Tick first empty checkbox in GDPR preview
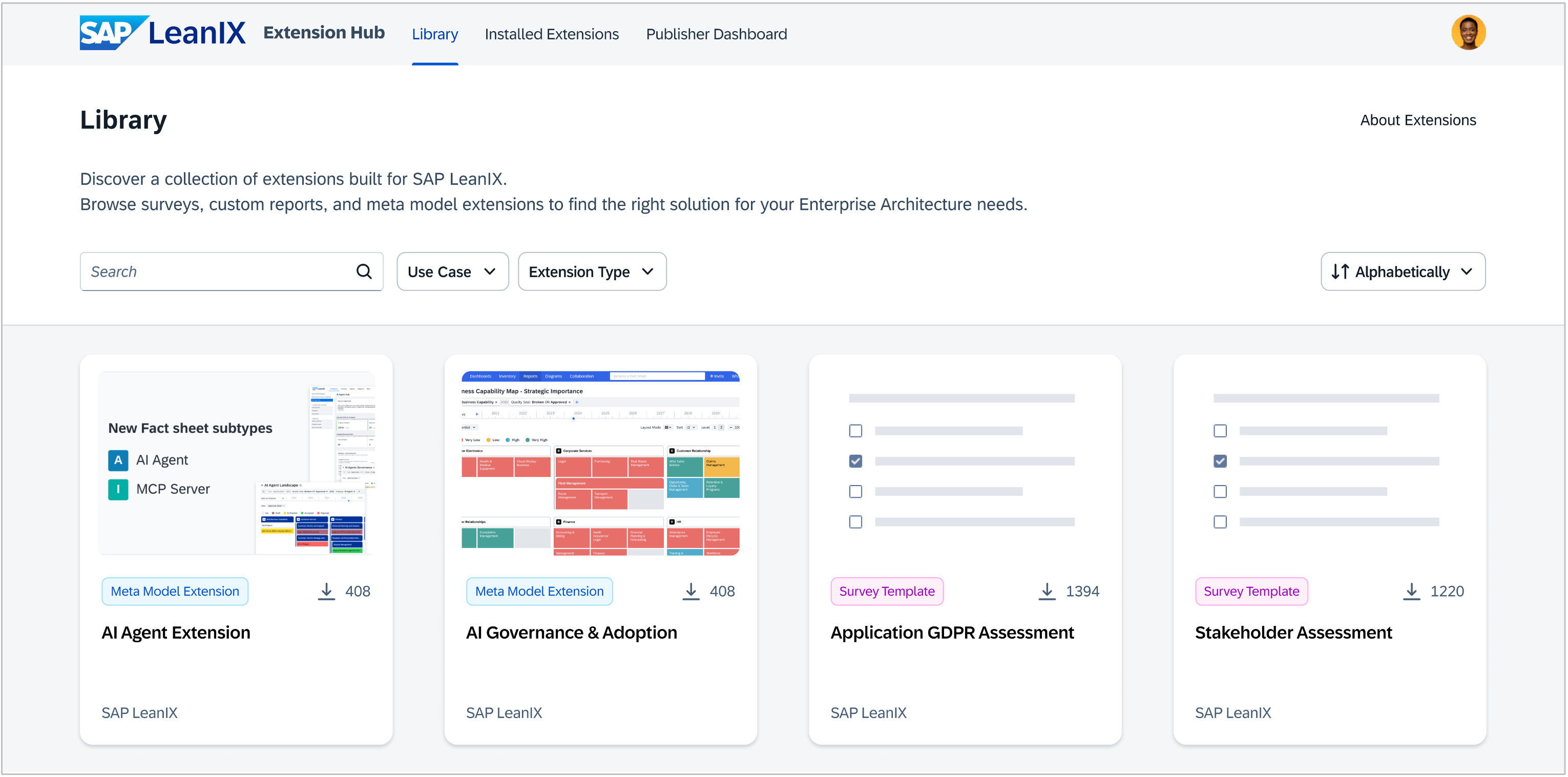The width and height of the screenshot is (1568, 777). 855,431
